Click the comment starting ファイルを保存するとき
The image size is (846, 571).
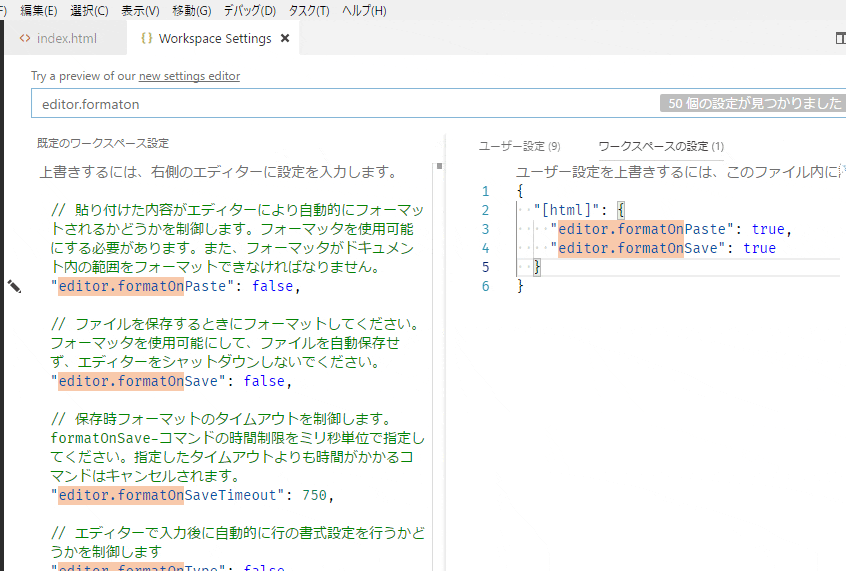click(x=235, y=343)
